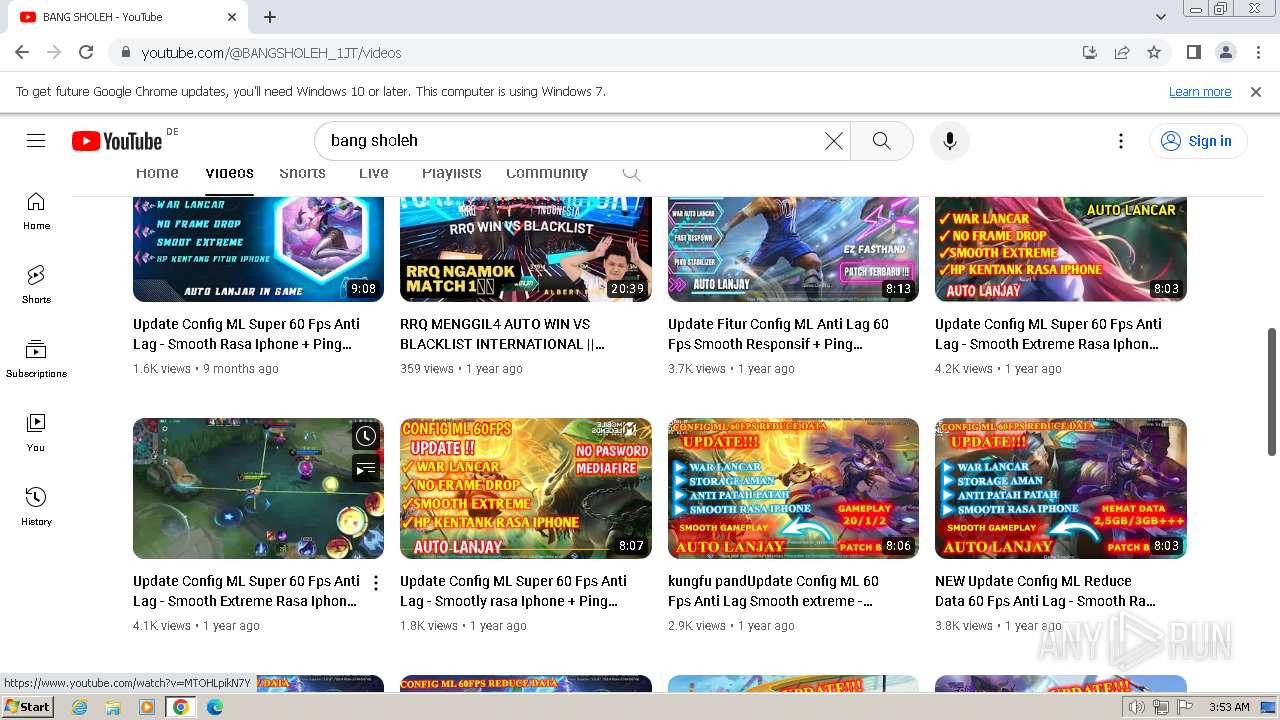
Task: Select the Videos channel tab
Action: click(x=229, y=173)
